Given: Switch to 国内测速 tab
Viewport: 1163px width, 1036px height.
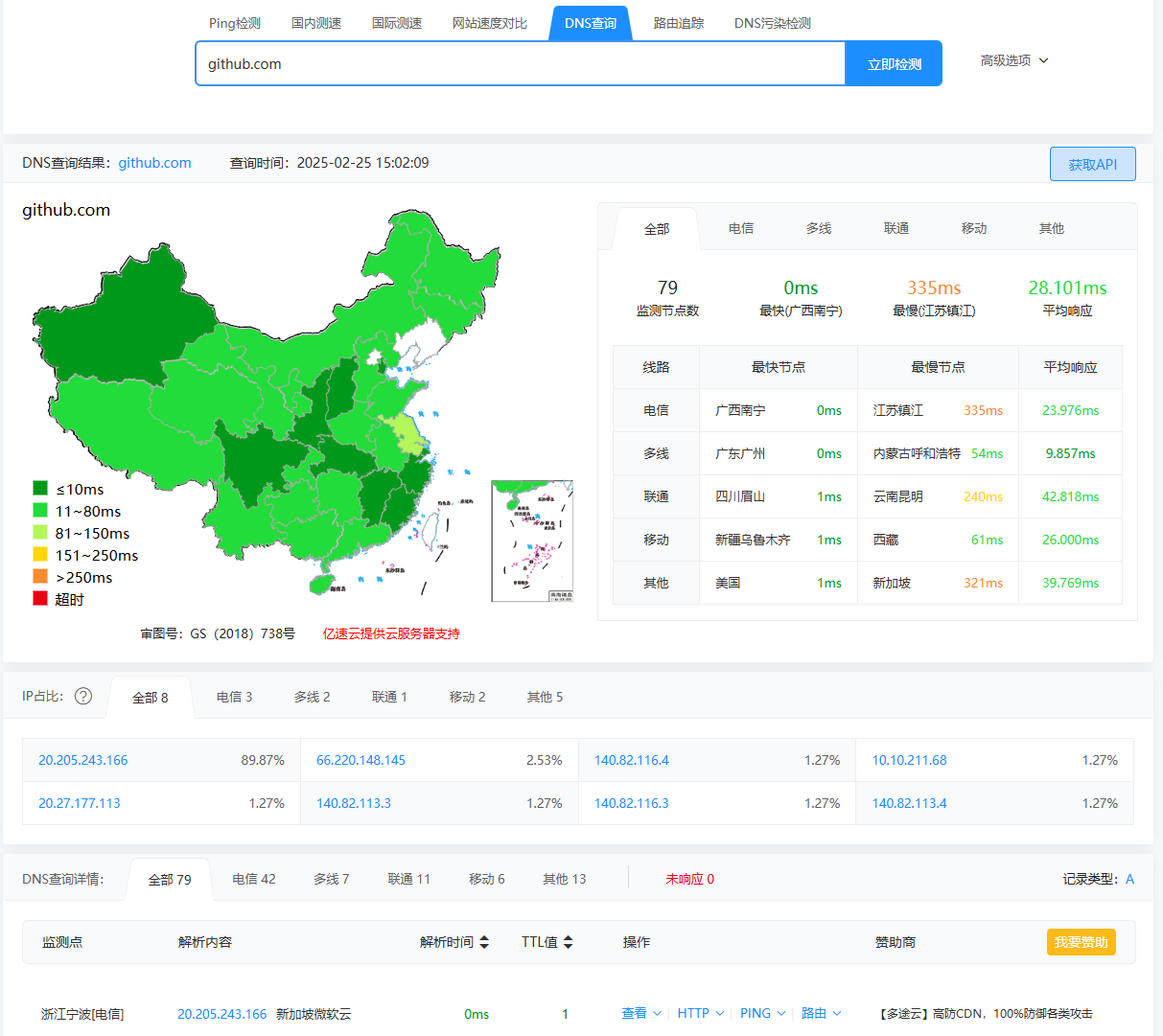Looking at the screenshot, I should (x=316, y=23).
